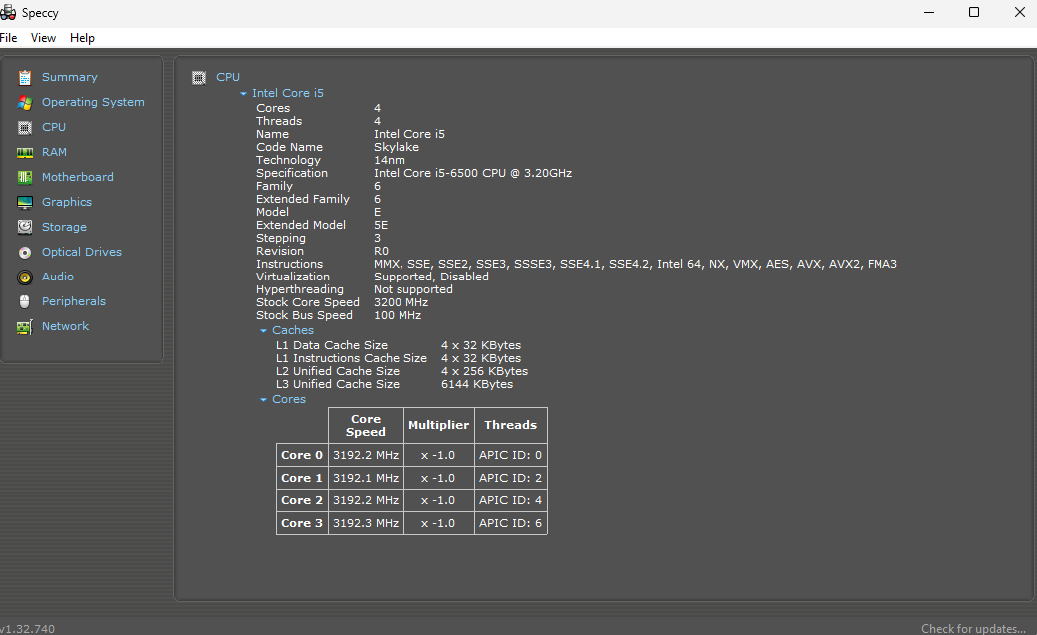Screen dimensions: 1037x635
Task: Click the Storage hard drive icon
Action: click(24, 228)
